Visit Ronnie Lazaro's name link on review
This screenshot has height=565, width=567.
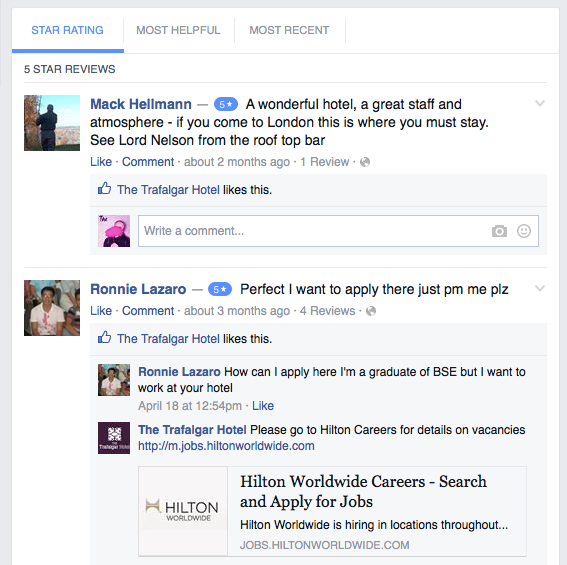pyautogui.click(x=138, y=289)
